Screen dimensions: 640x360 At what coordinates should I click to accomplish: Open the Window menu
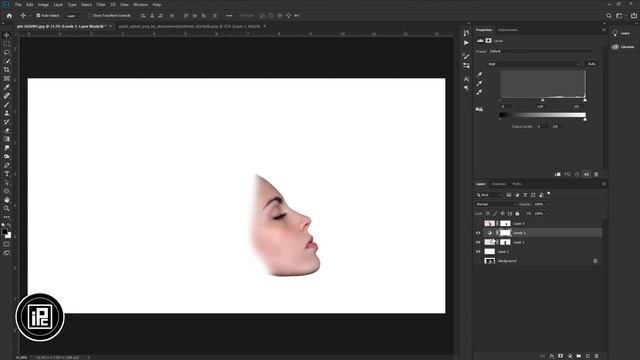click(140, 4)
